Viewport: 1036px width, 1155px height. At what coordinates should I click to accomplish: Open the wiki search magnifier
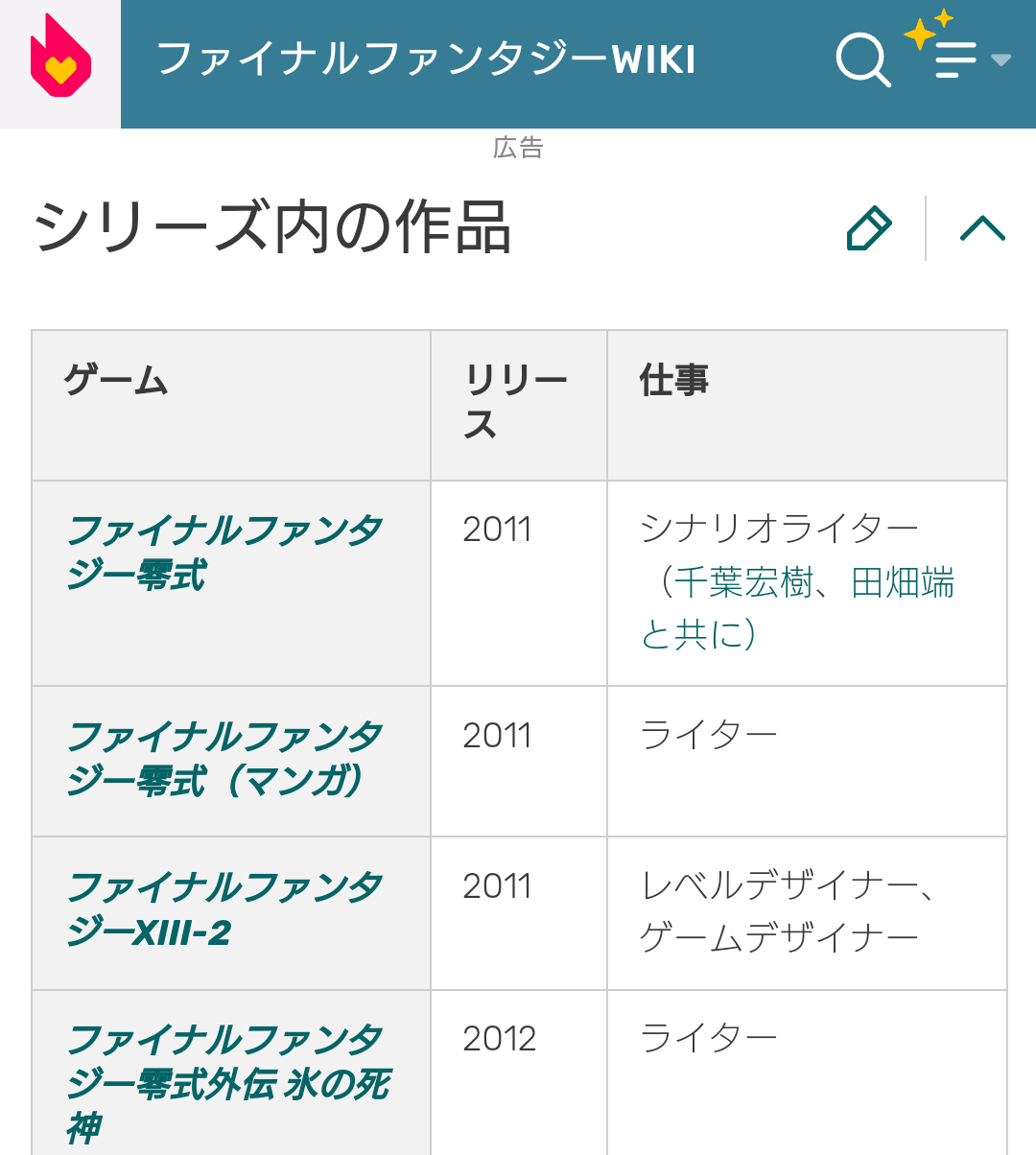click(862, 59)
